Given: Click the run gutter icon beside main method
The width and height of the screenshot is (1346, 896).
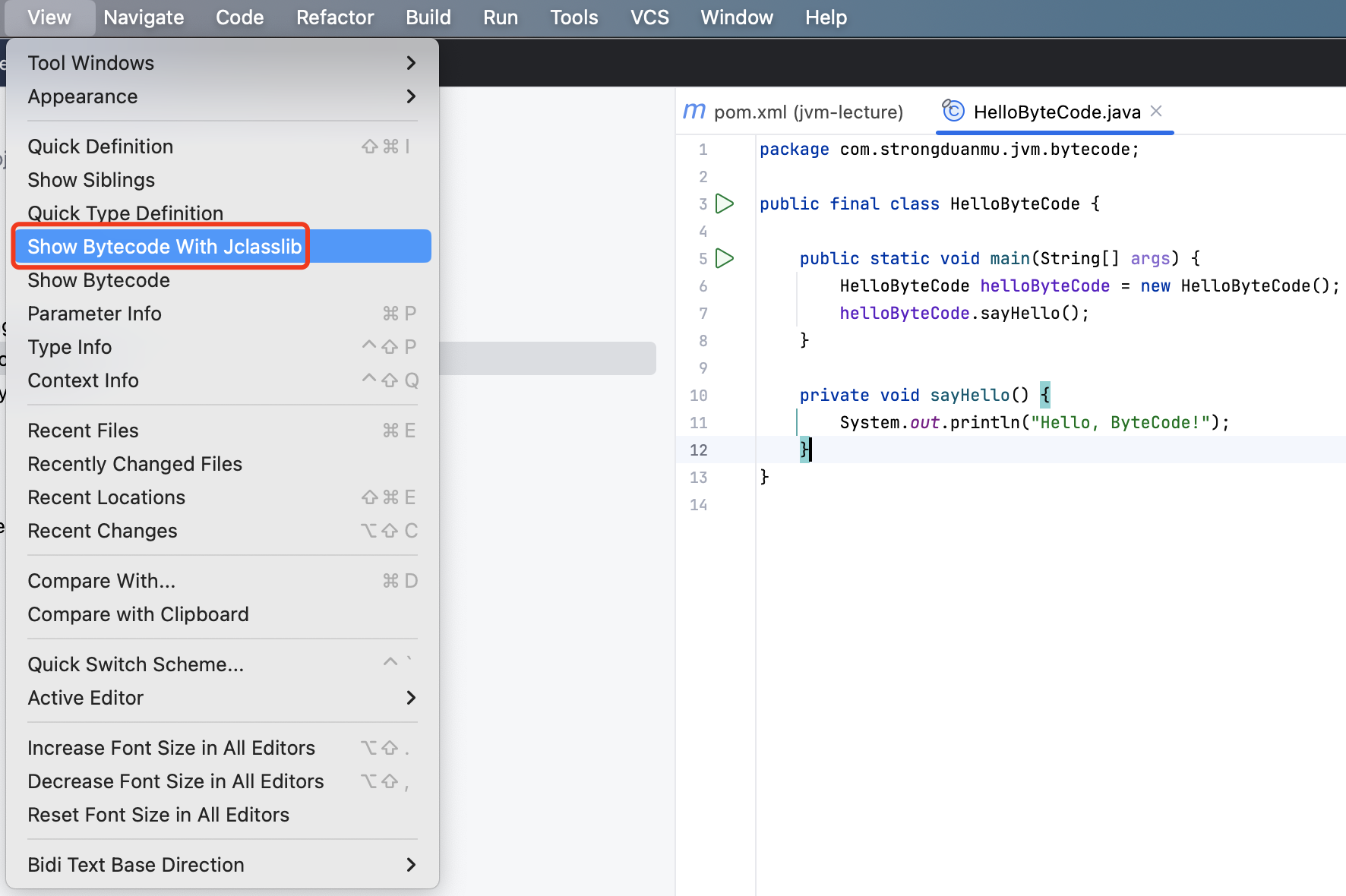Looking at the screenshot, I should pyautogui.click(x=725, y=258).
